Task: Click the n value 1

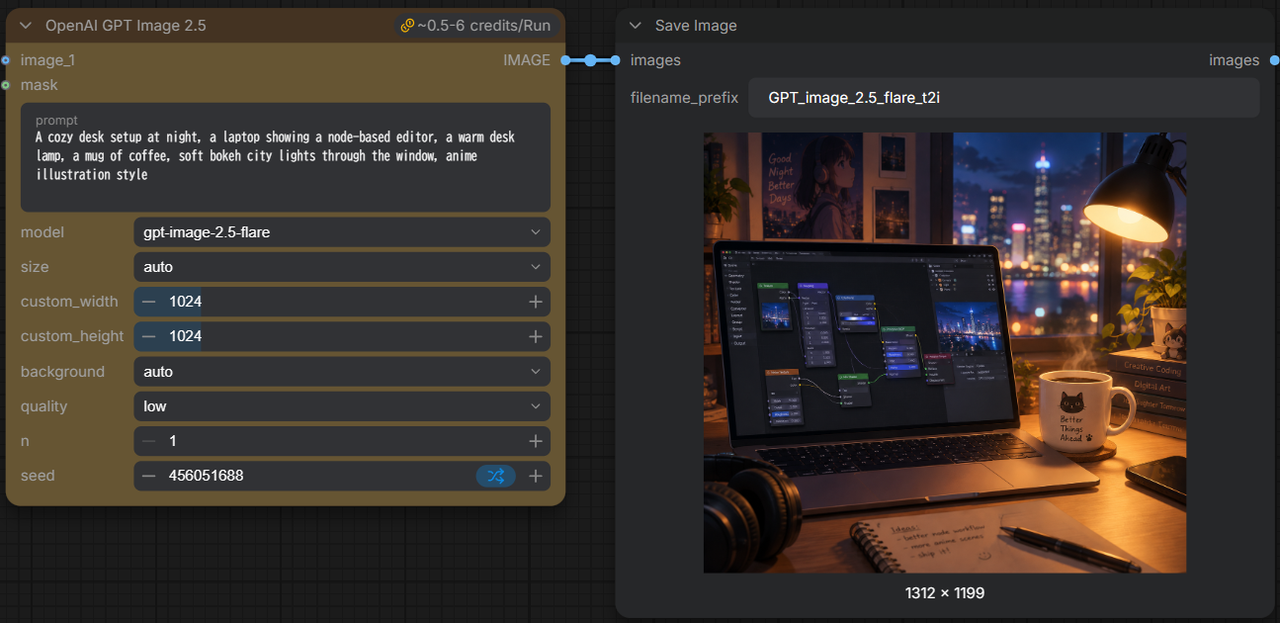Action: [x=173, y=441]
